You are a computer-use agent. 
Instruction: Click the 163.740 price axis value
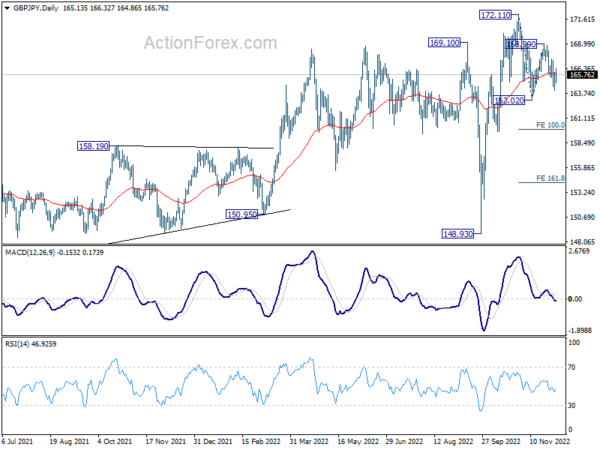tap(582, 93)
